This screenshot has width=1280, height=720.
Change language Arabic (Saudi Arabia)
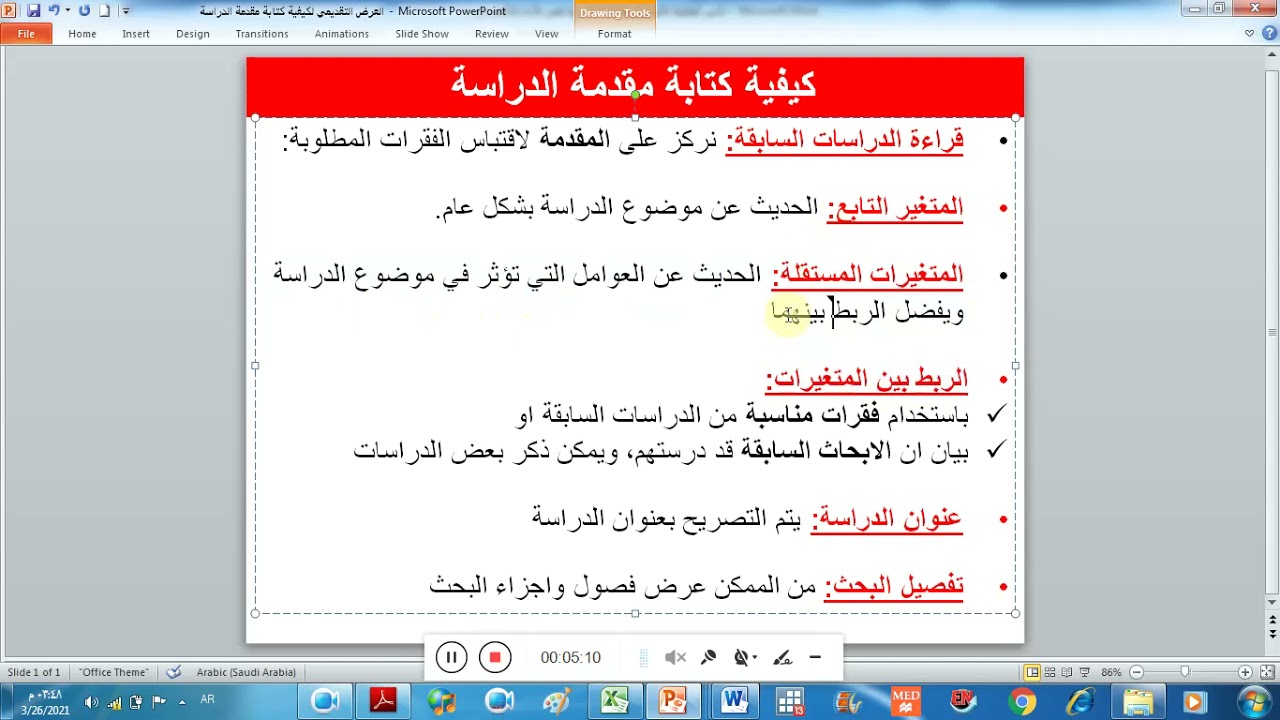pos(246,672)
